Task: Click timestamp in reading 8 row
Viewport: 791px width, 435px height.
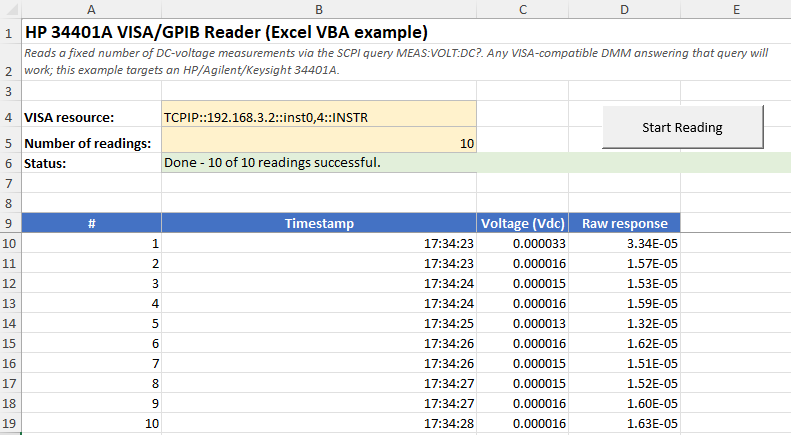Action: pos(319,383)
